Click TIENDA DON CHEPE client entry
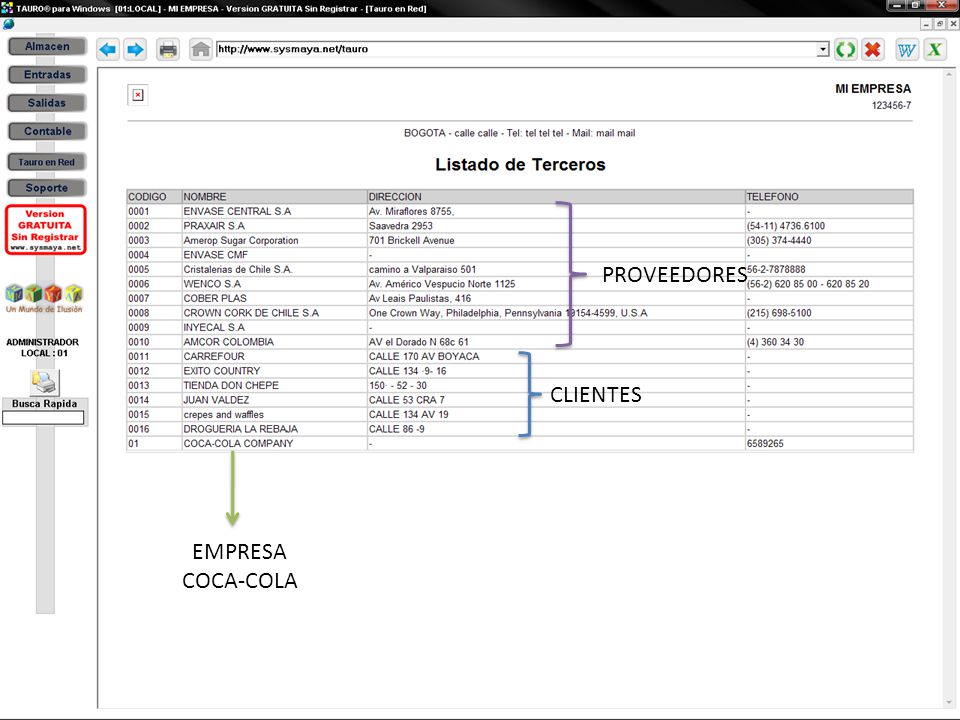The height and width of the screenshot is (720, 960). (x=231, y=386)
